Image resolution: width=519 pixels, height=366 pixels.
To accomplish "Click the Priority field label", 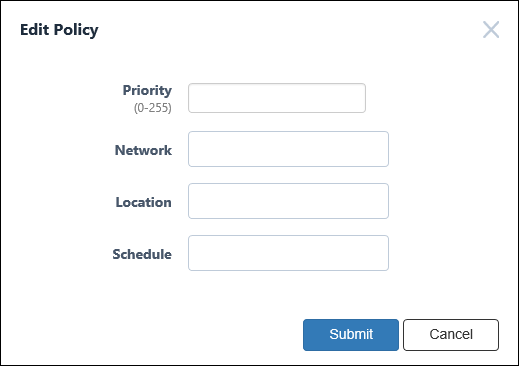I will [x=147, y=91].
